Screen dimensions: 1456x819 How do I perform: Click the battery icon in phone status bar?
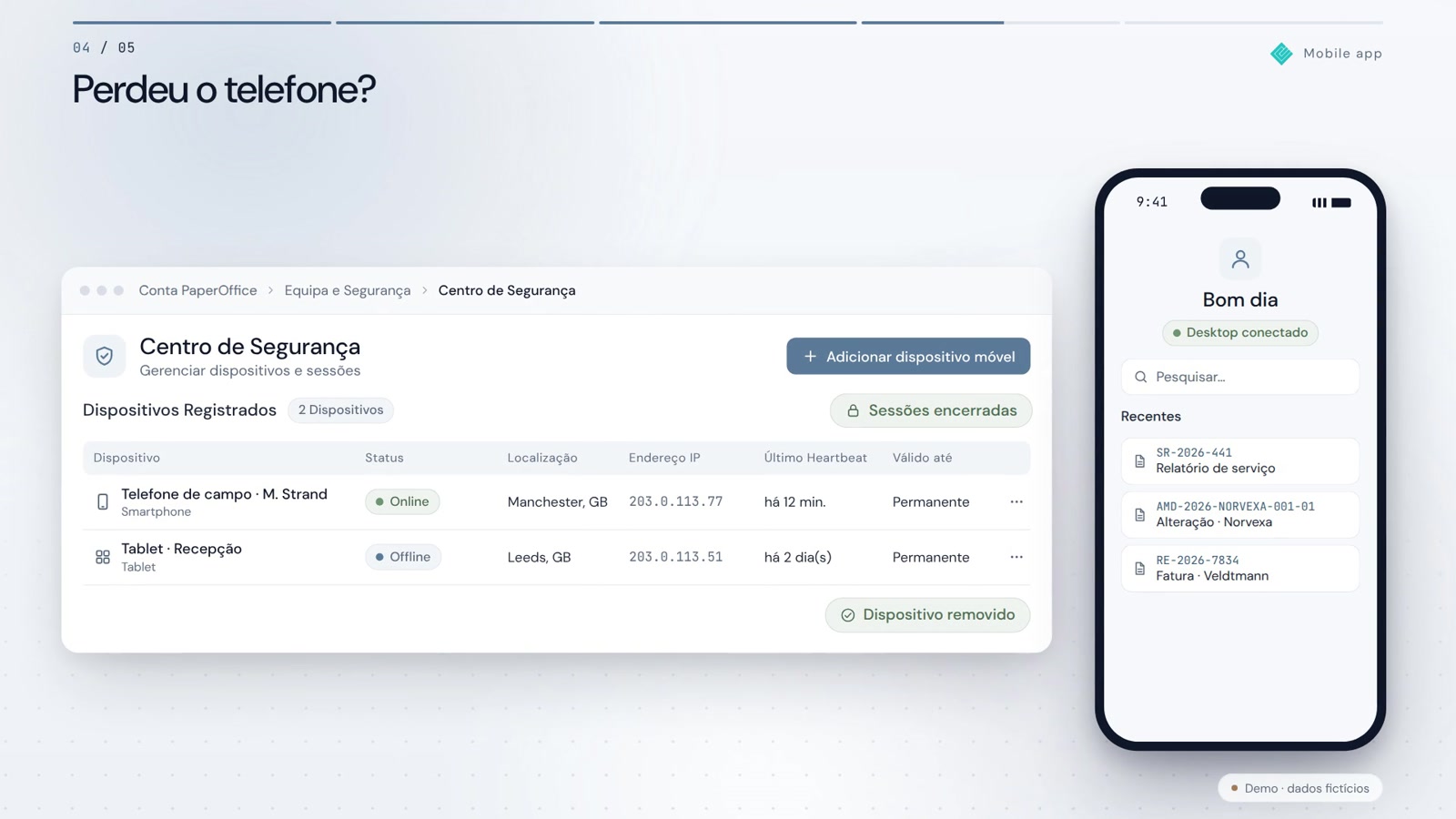click(1341, 203)
